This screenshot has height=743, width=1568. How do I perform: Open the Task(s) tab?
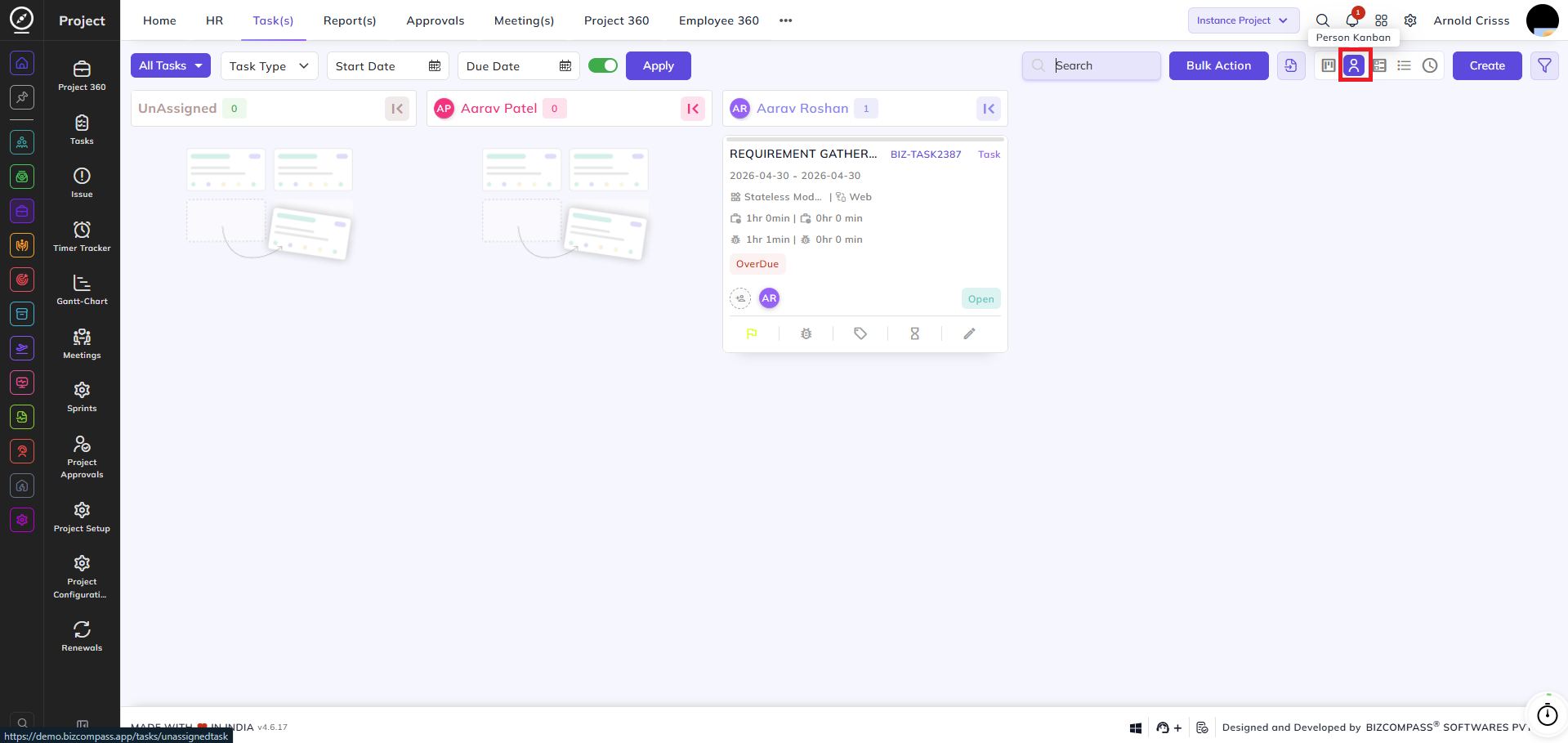[x=273, y=20]
